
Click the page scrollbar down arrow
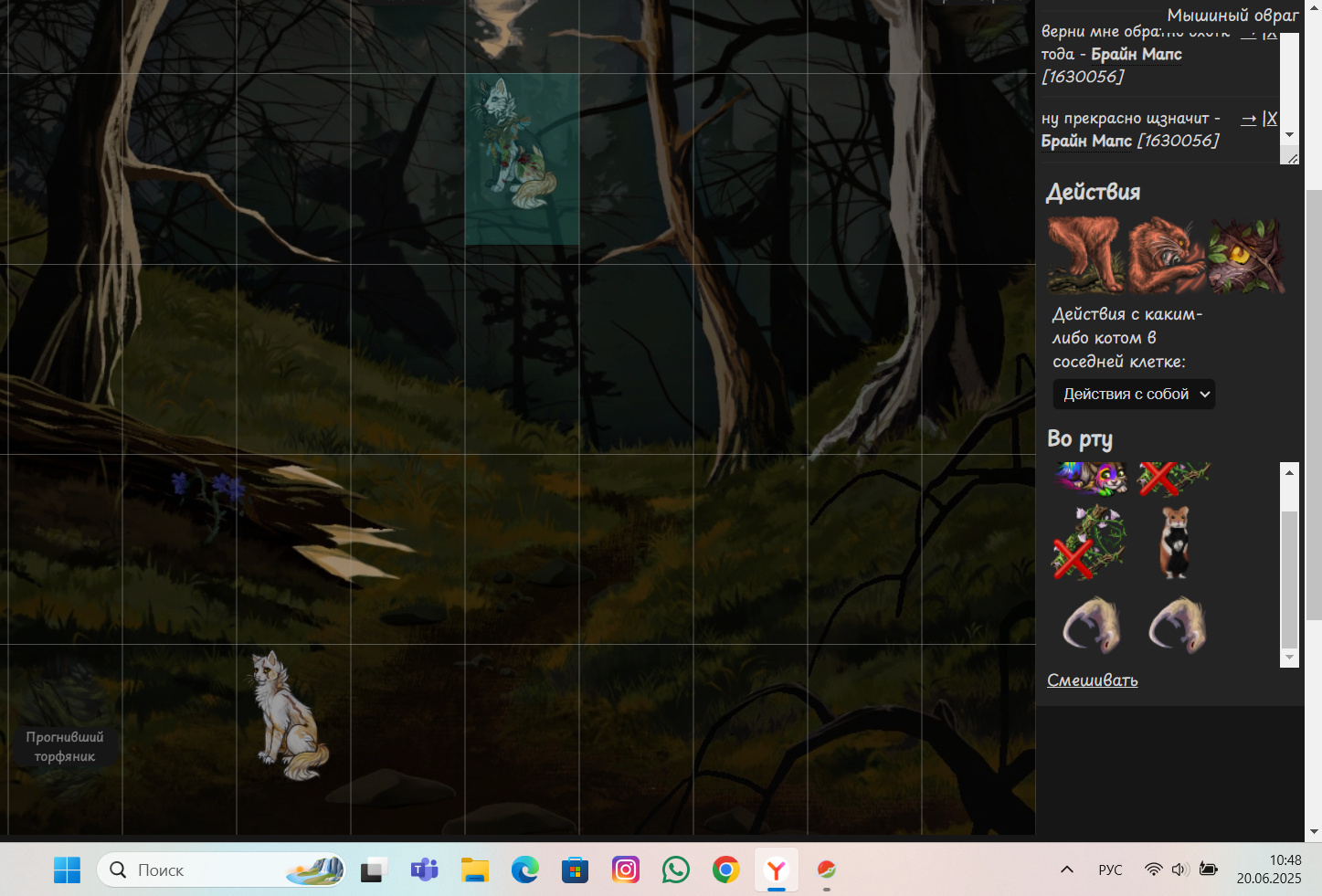click(1314, 832)
